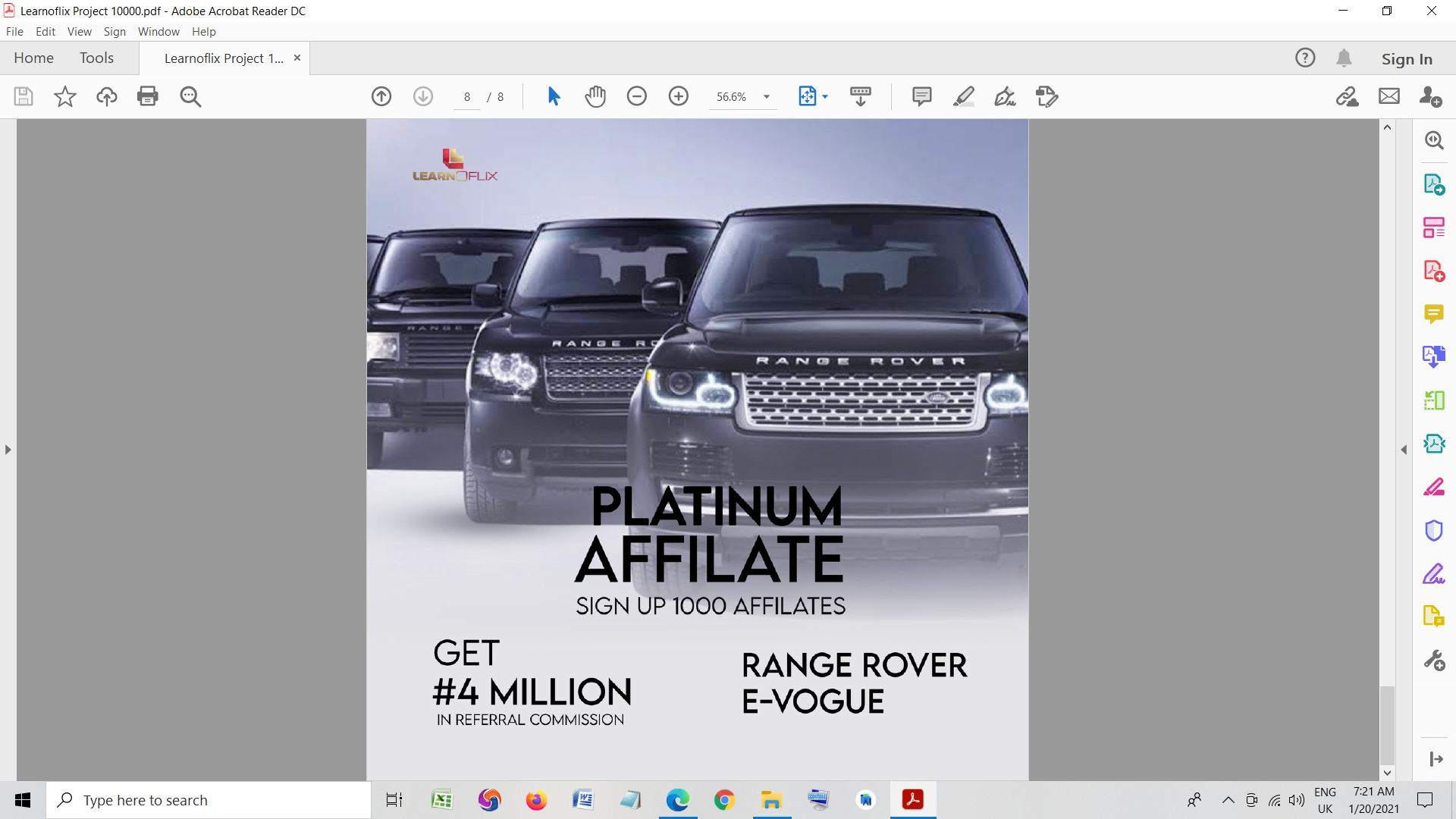Click the vertical scrollbar thumb
This screenshot has height=819, width=1456.
(1387, 724)
